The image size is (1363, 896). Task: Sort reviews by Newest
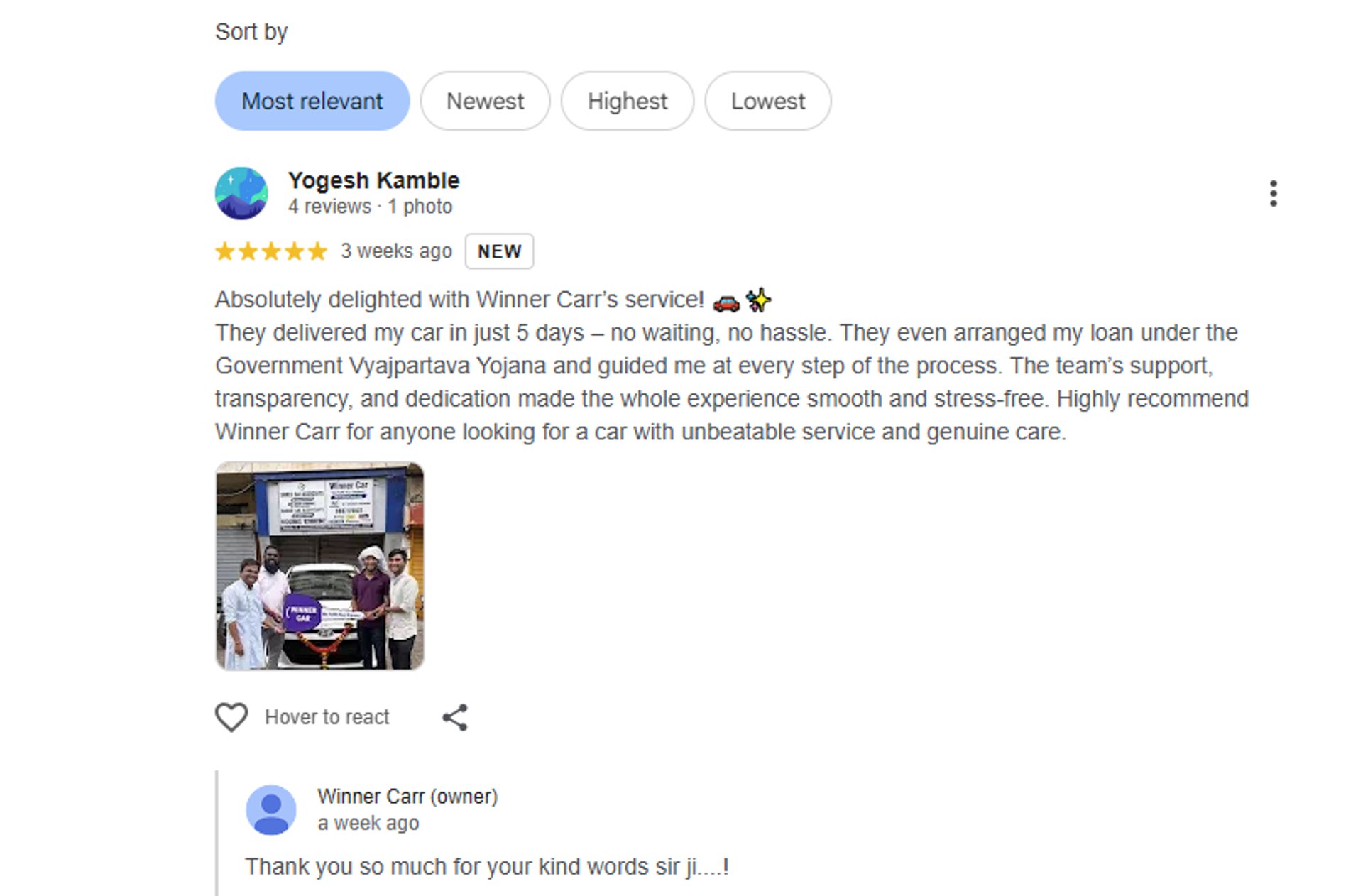point(485,101)
